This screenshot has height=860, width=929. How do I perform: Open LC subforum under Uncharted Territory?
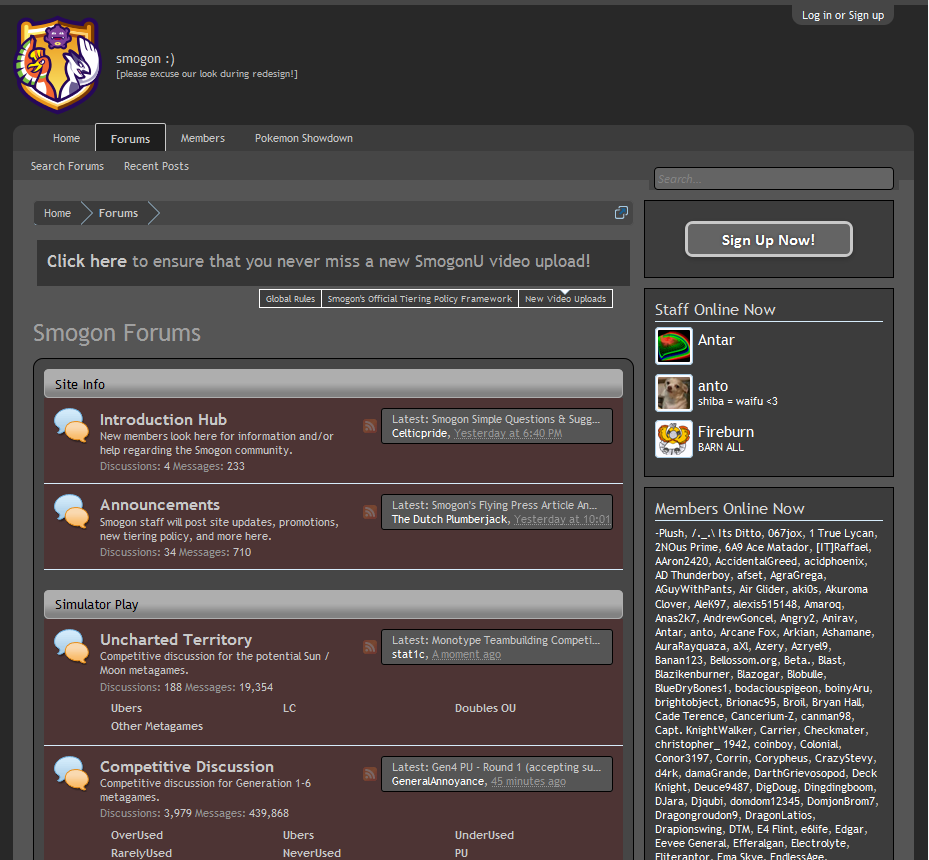[289, 708]
